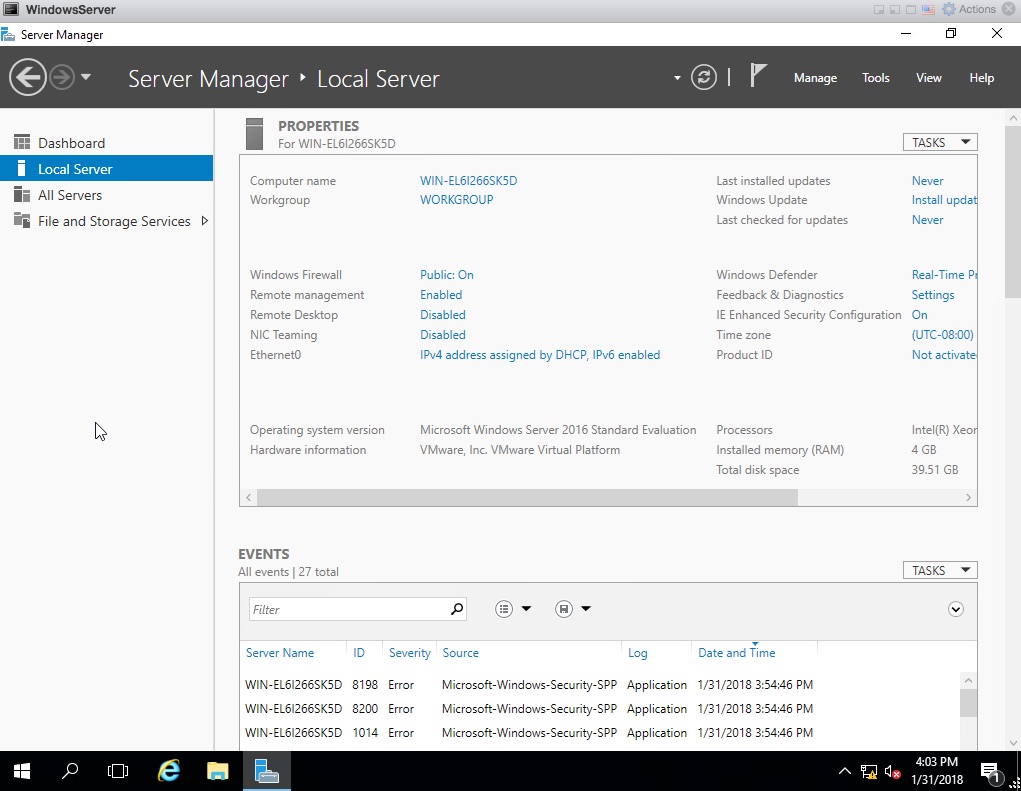
Task: Sort events by Source column
Action: point(460,652)
